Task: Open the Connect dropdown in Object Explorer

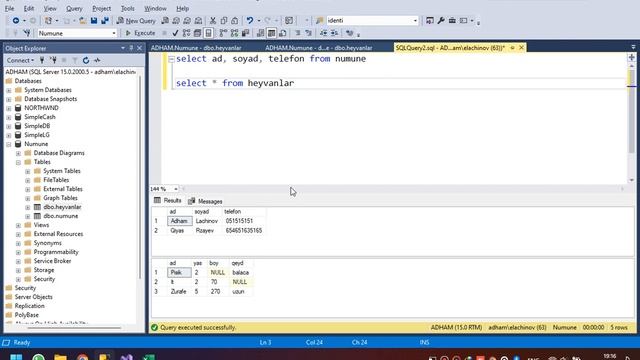Action: point(20,60)
